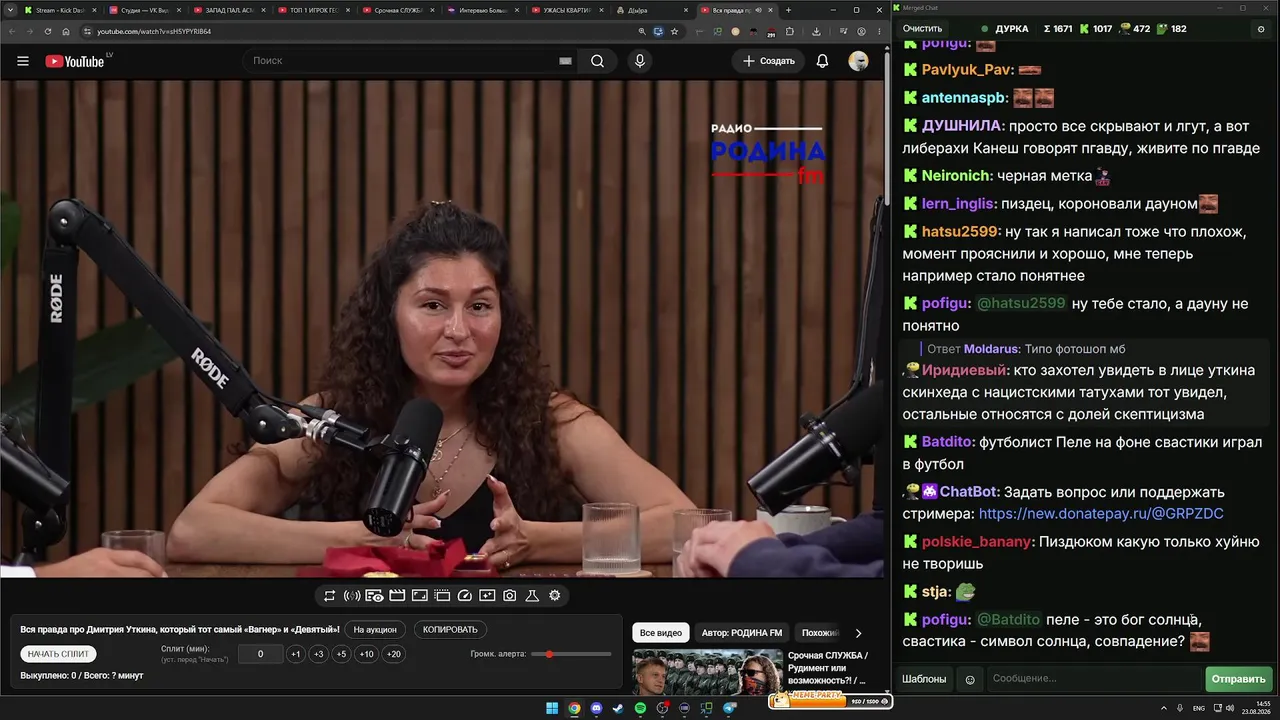Click the polskie_banany username in chat
Viewport: 1280px width, 720px height.
pyautogui.click(x=976, y=542)
